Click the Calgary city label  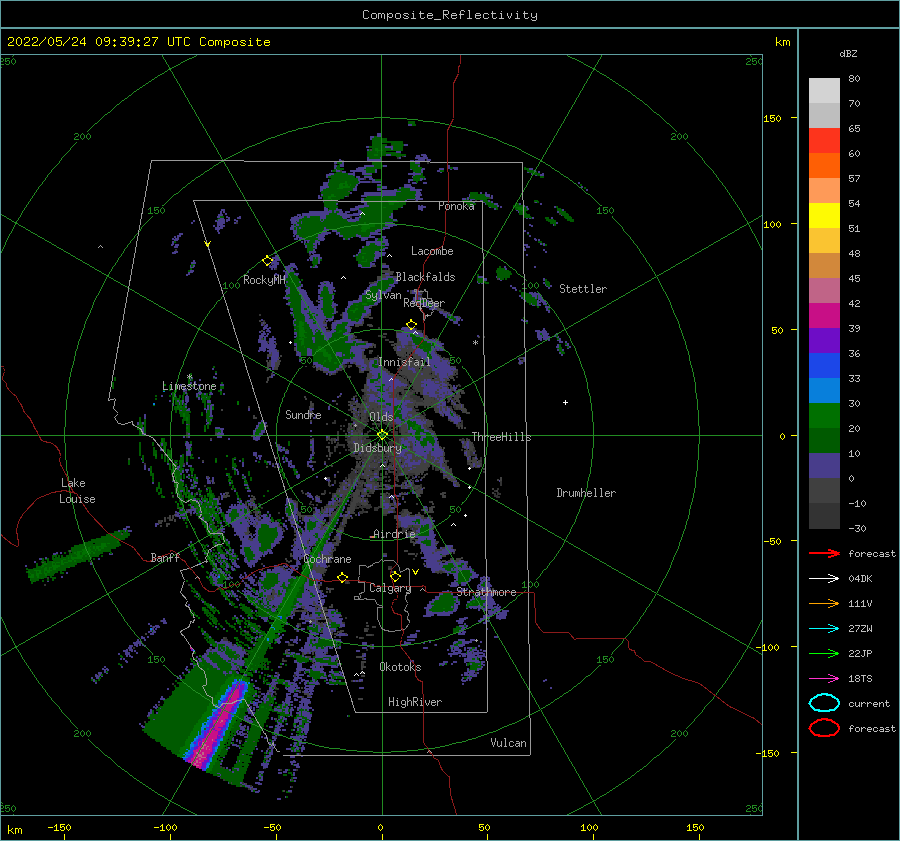click(390, 588)
